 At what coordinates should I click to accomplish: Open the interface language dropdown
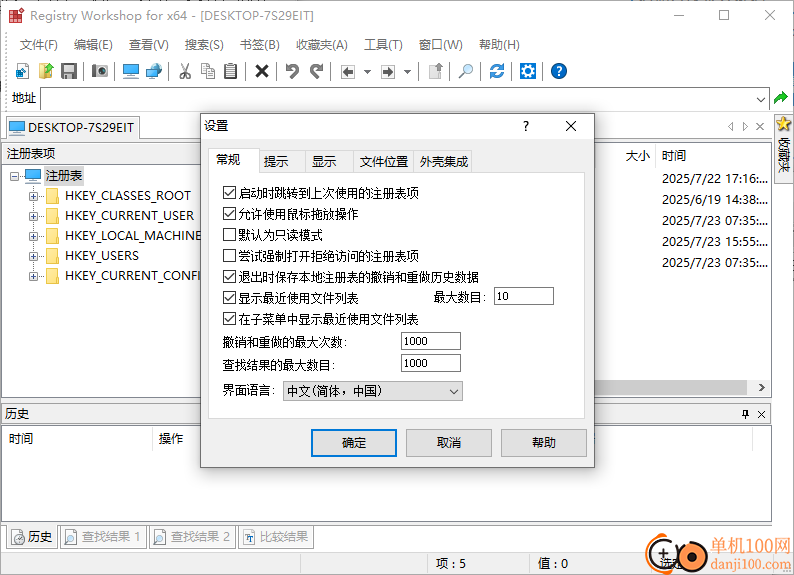[373, 391]
